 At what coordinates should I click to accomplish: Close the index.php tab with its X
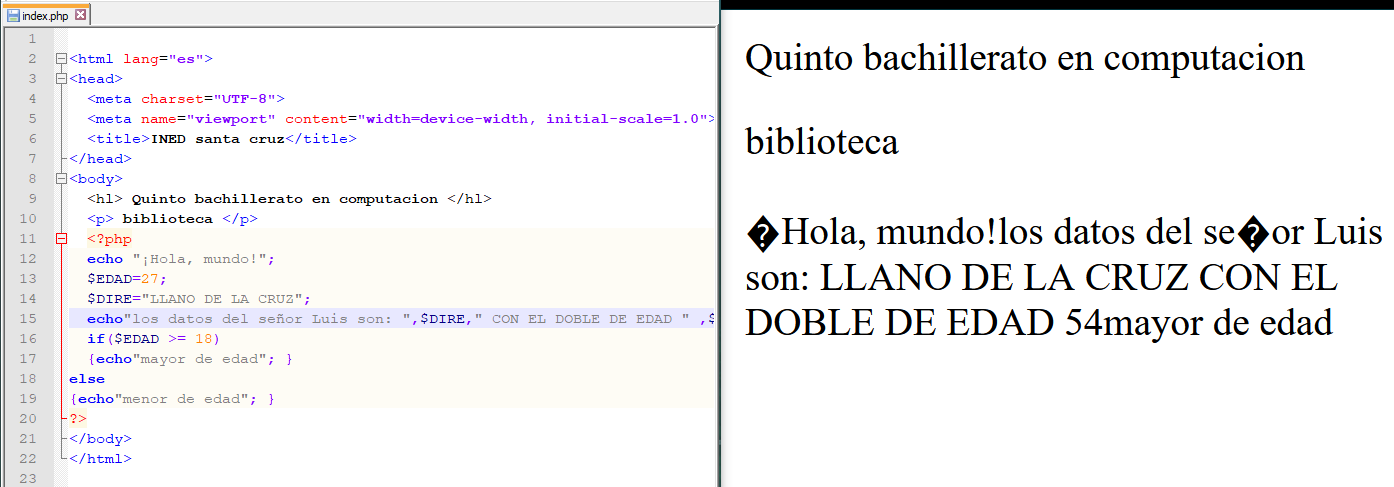(x=81, y=16)
